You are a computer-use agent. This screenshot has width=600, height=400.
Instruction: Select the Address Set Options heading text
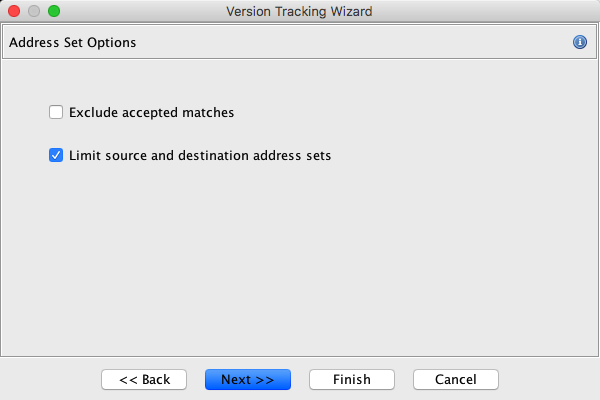coord(72,43)
